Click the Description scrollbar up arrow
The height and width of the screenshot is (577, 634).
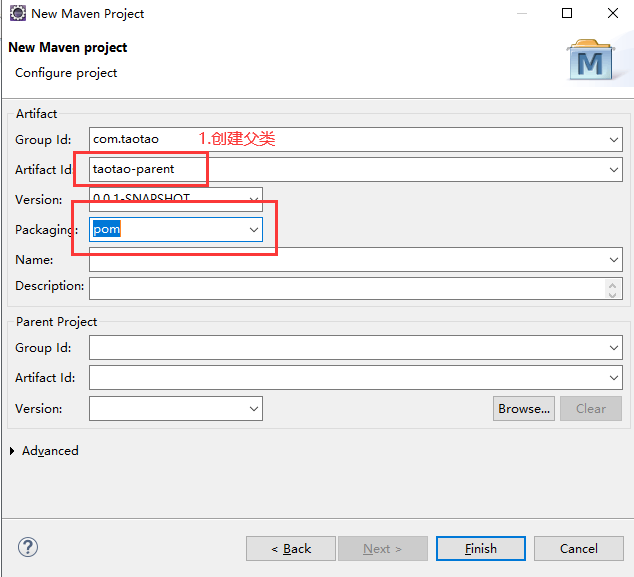coord(613,285)
